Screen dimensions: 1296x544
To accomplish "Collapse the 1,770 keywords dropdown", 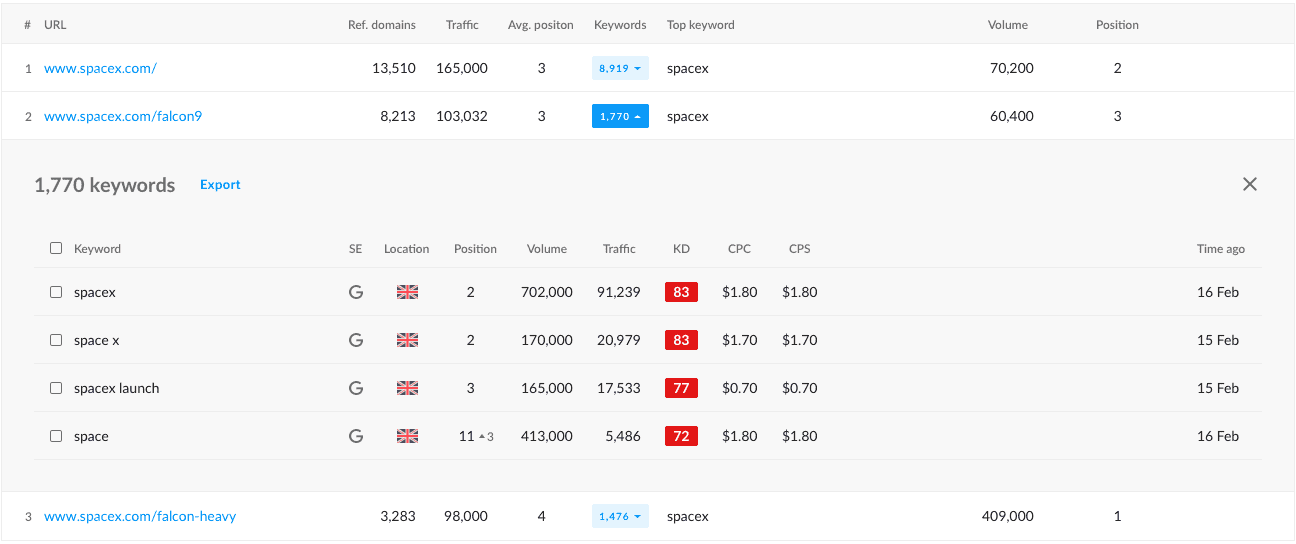I will point(620,116).
